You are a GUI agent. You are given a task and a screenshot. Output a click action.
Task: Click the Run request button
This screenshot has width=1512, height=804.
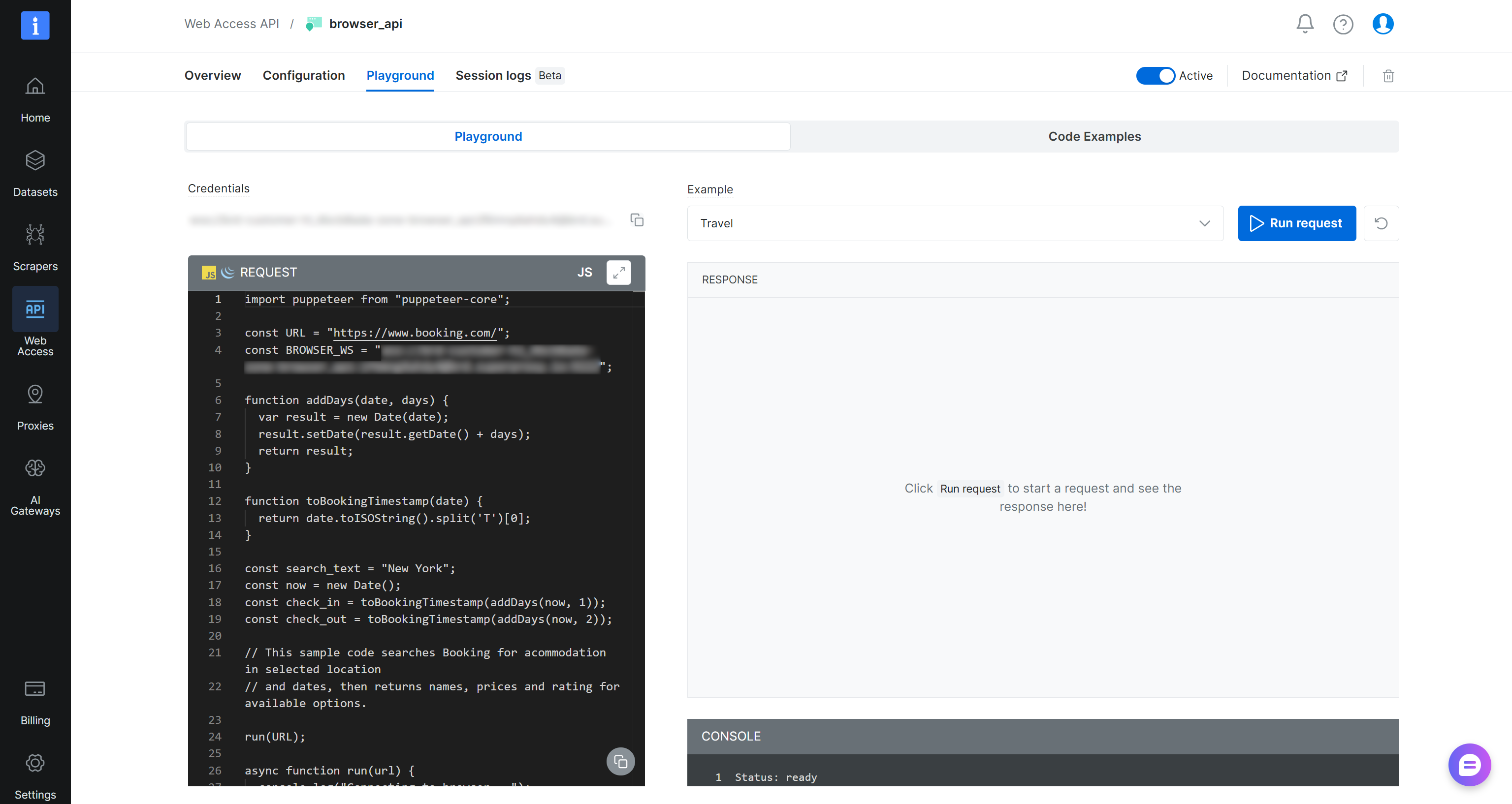tap(1296, 223)
